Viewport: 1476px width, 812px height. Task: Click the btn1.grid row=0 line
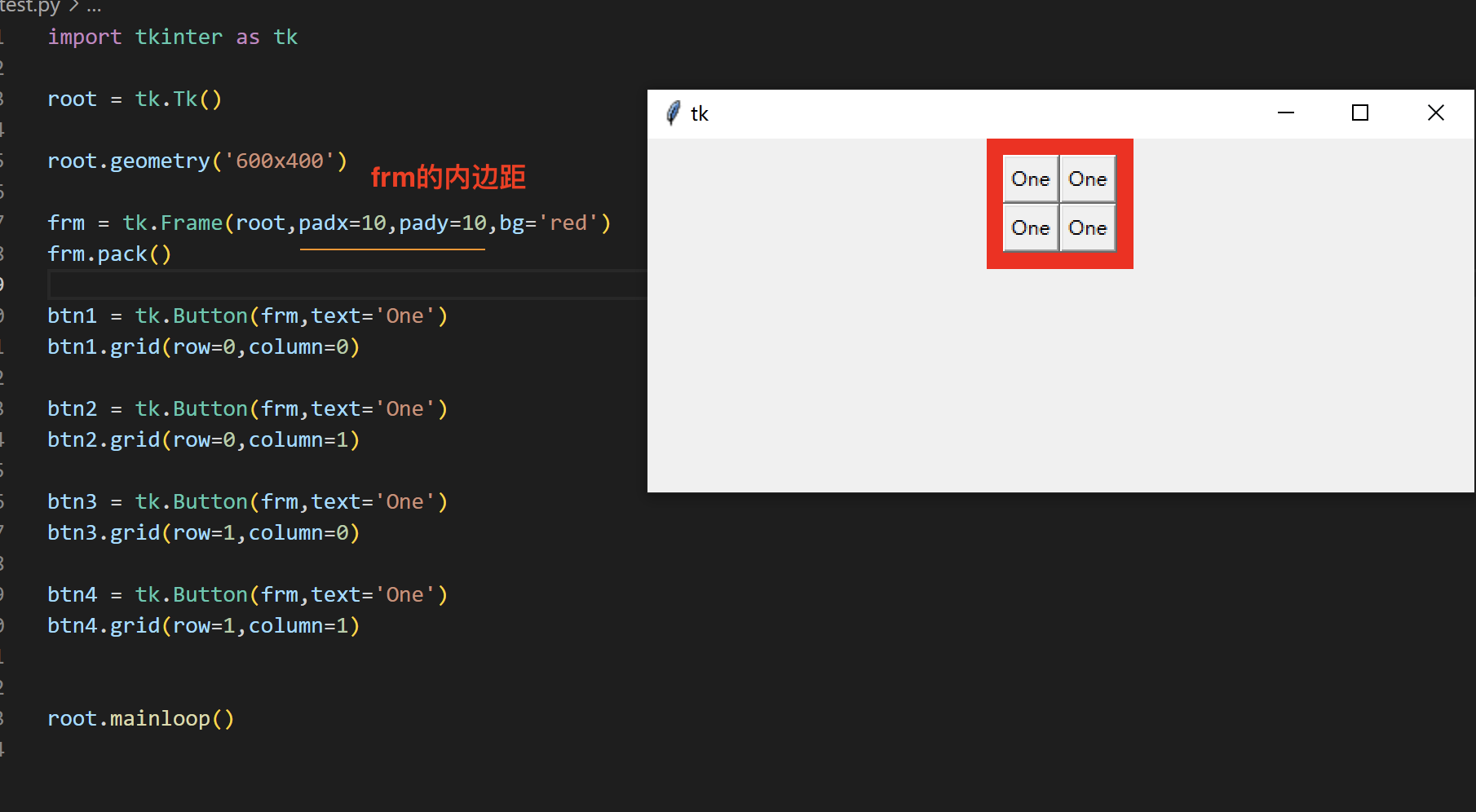point(203,346)
